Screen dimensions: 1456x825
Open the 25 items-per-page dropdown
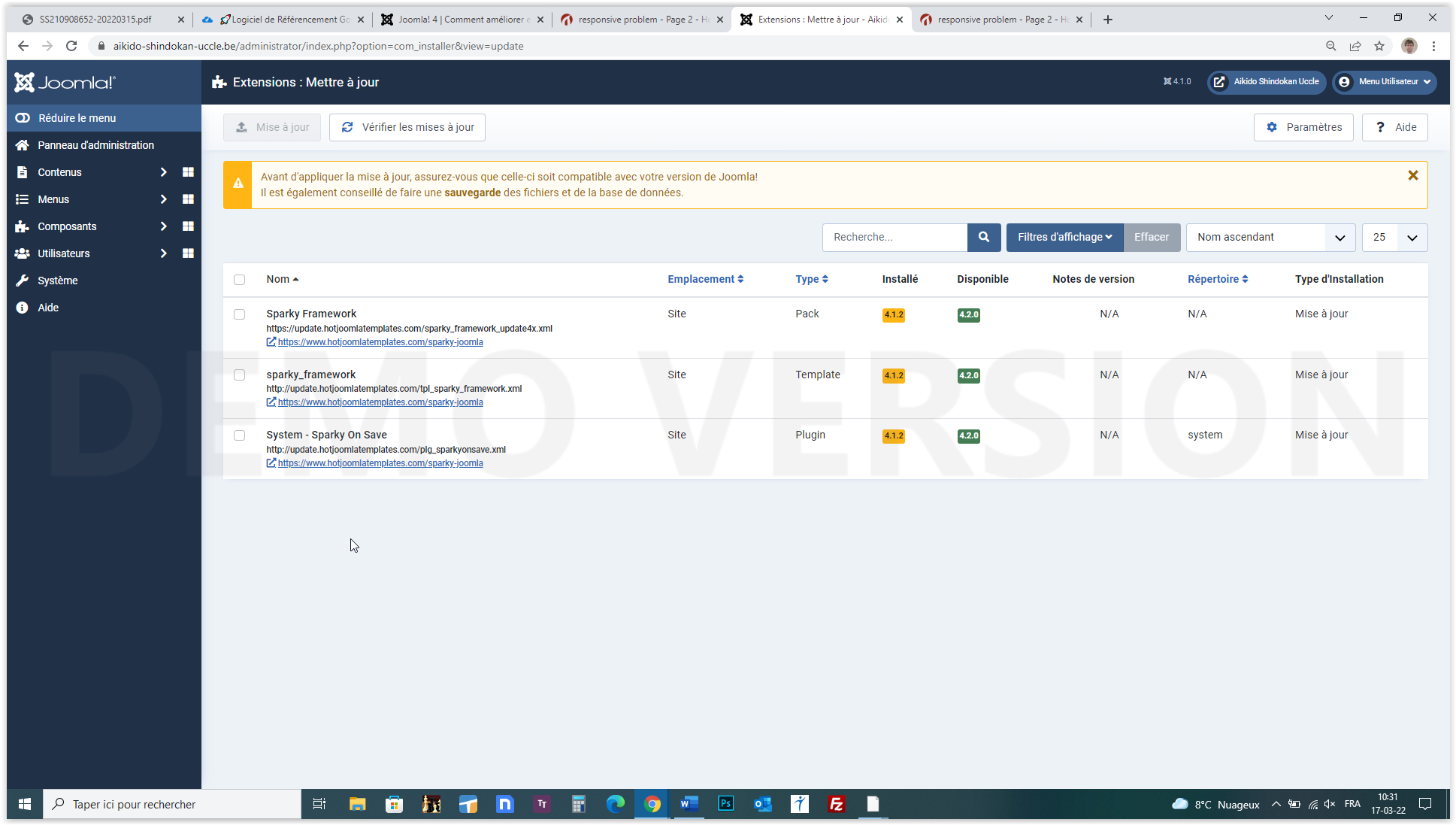(x=1394, y=237)
